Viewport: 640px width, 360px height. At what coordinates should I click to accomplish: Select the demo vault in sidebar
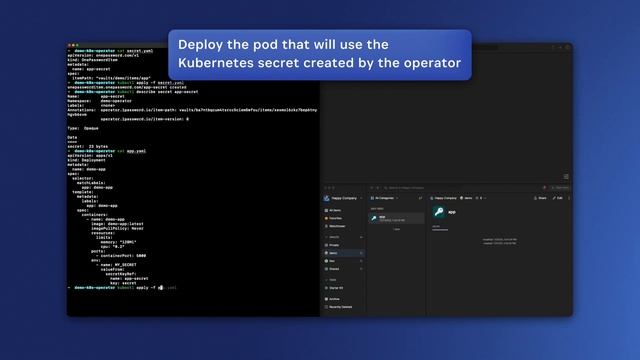(343, 253)
